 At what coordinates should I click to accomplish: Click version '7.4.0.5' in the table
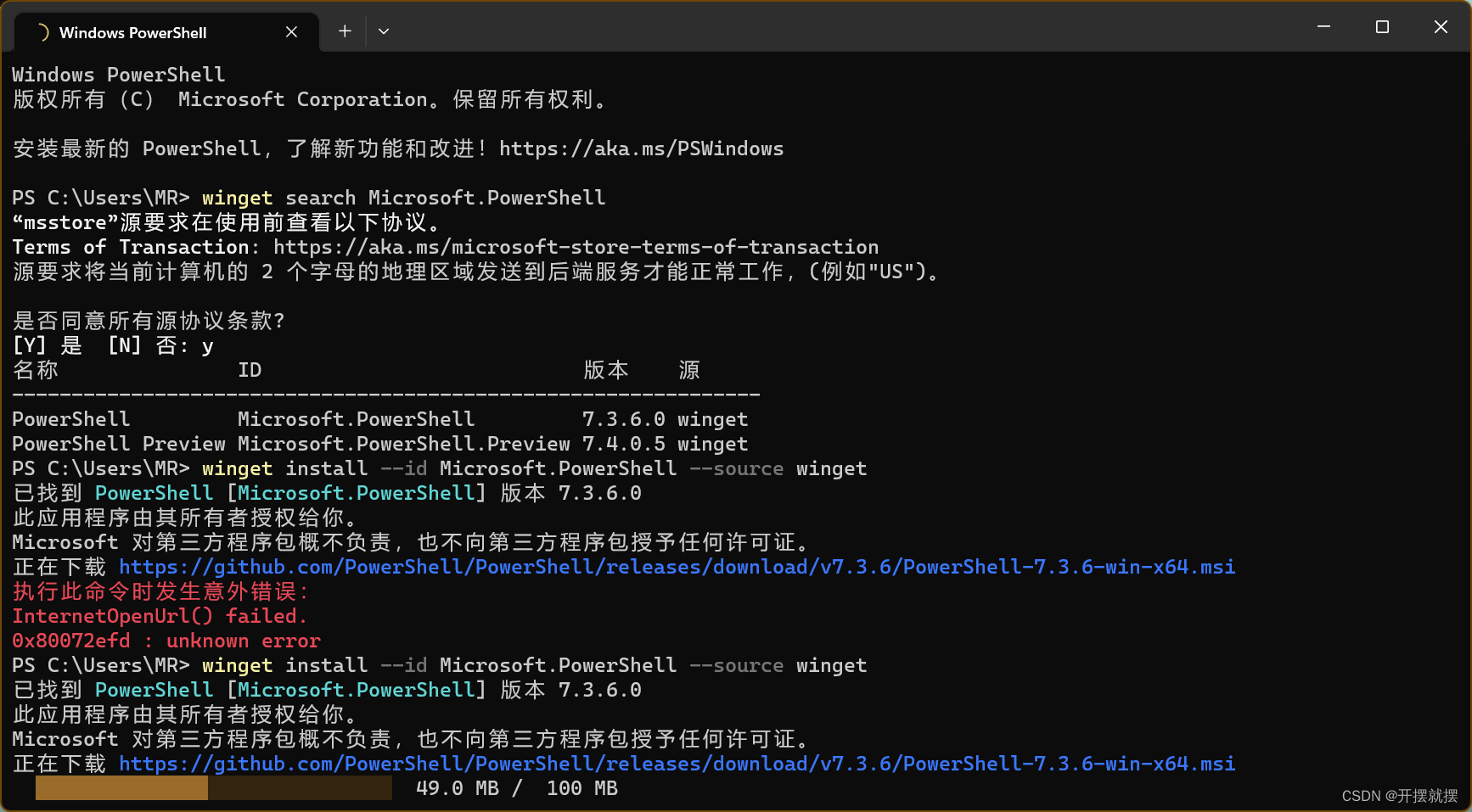(624, 444)
